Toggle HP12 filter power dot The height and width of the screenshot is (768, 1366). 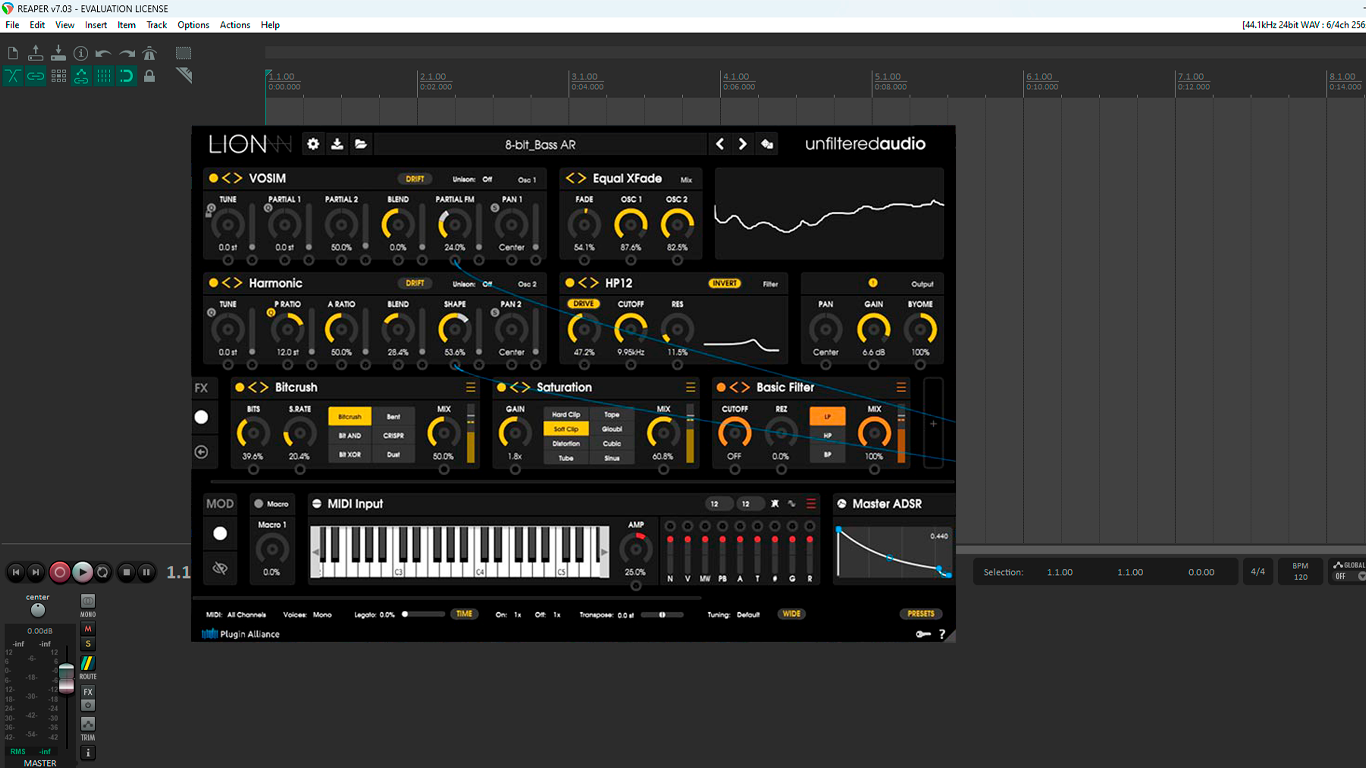[570, 283]
